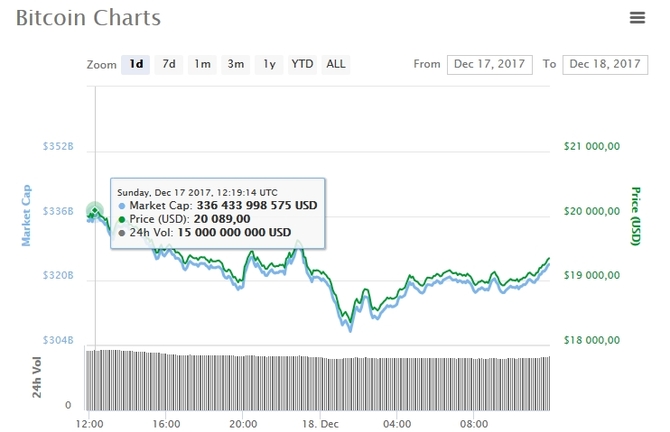Click the YTD zoom button
The height and width of the screenshot is (432, 670).
302,65
